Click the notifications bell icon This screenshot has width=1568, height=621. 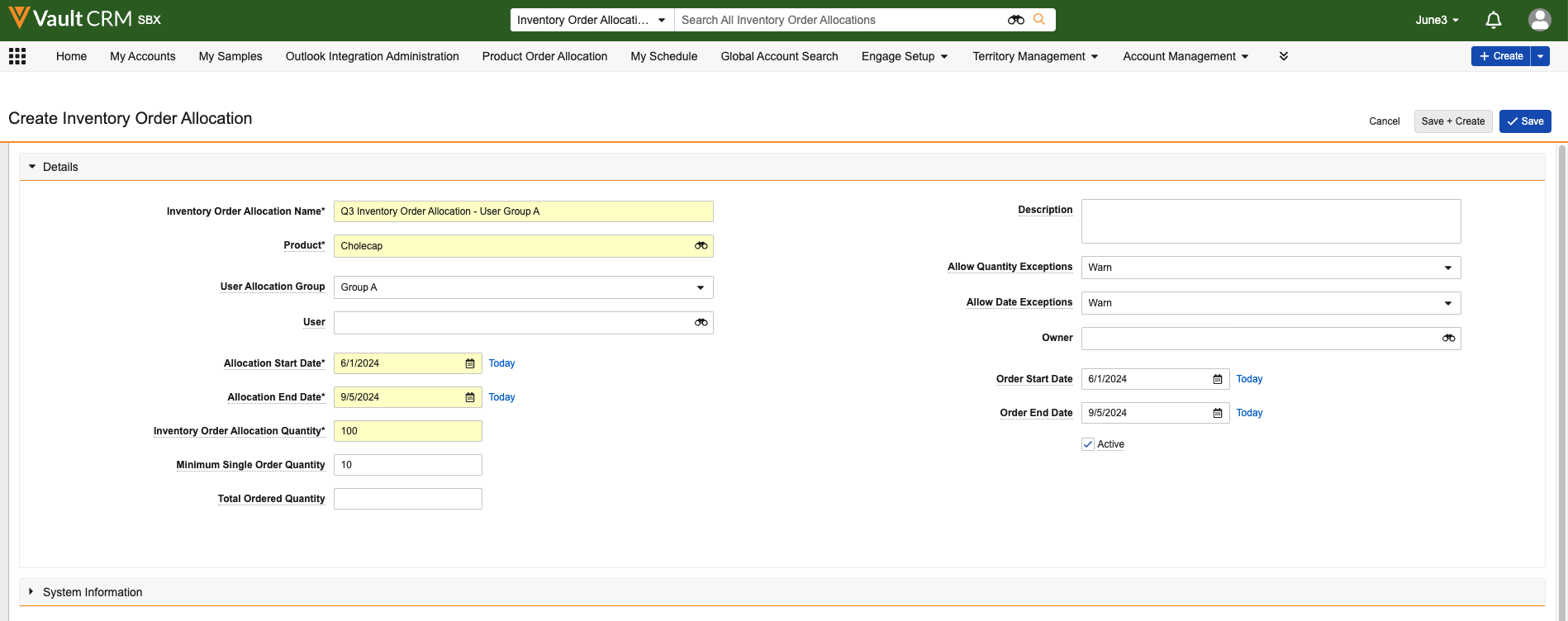[x=1493, y=20]
